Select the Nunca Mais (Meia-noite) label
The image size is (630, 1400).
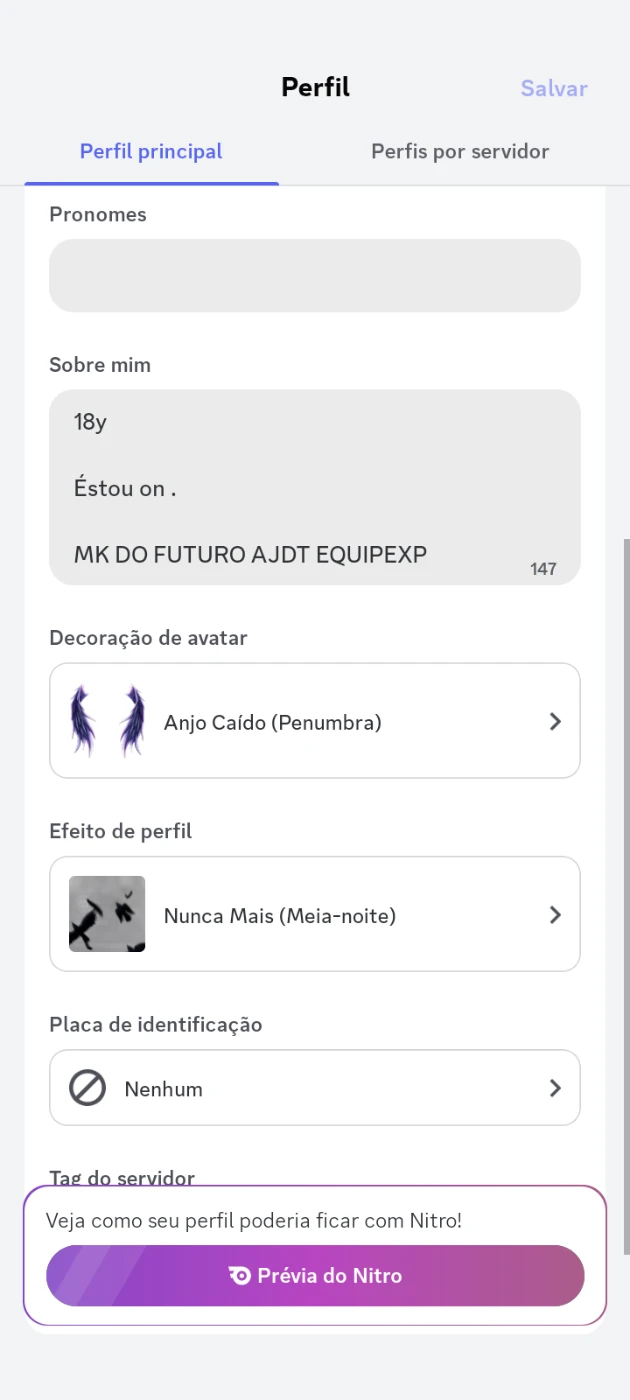pos(280,915)
